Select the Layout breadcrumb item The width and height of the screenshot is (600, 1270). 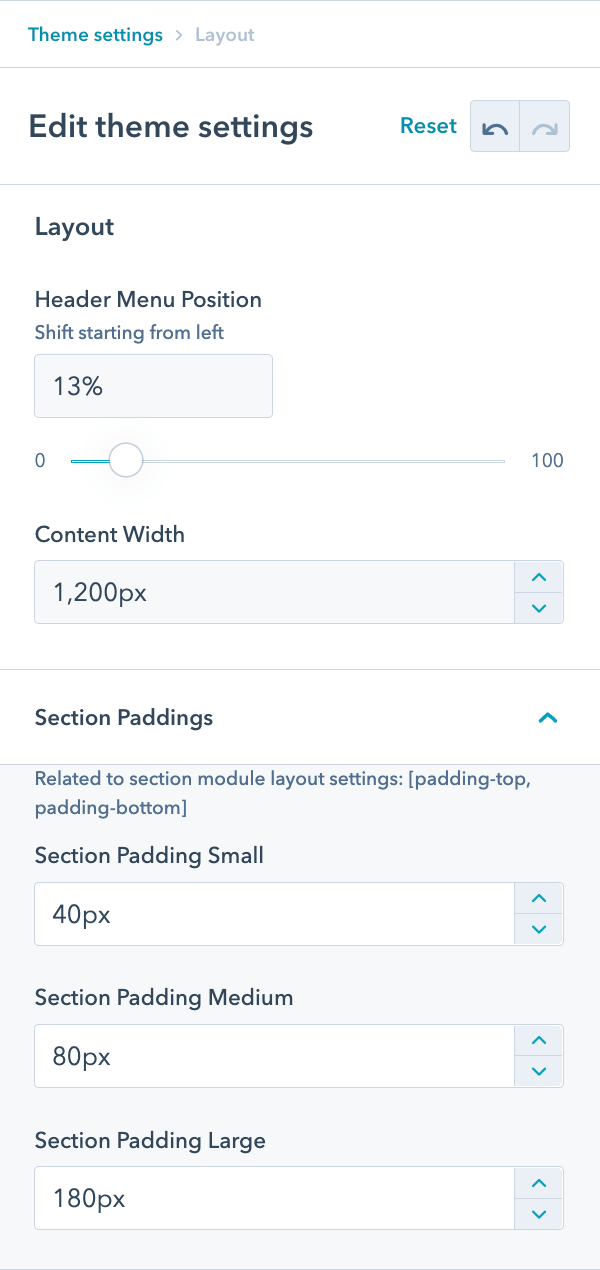coord(224,34)
